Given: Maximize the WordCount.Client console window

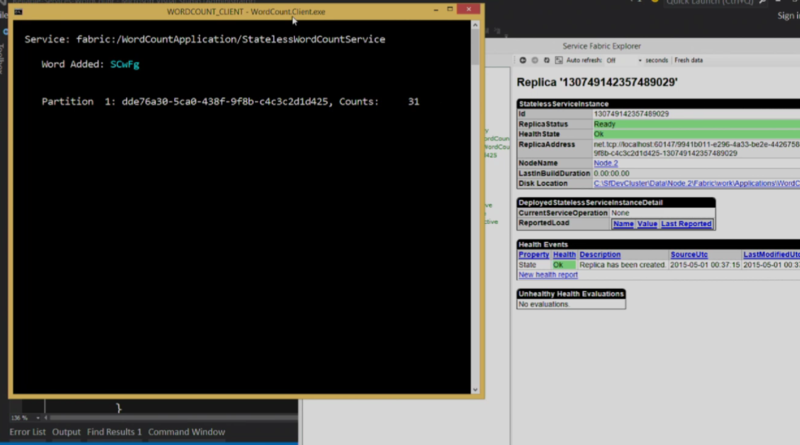Looking at the screenshot, I should point(450,9).
